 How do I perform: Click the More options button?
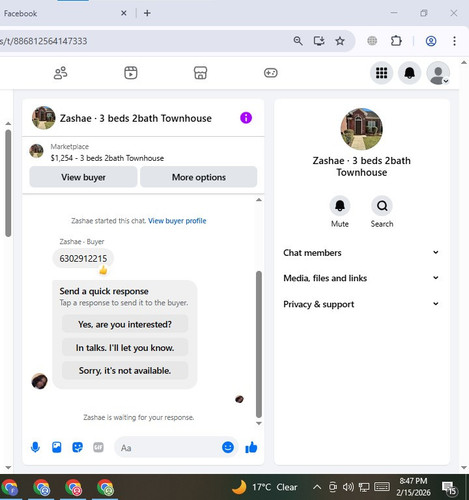pyautogui.click(x=199, y=177)
